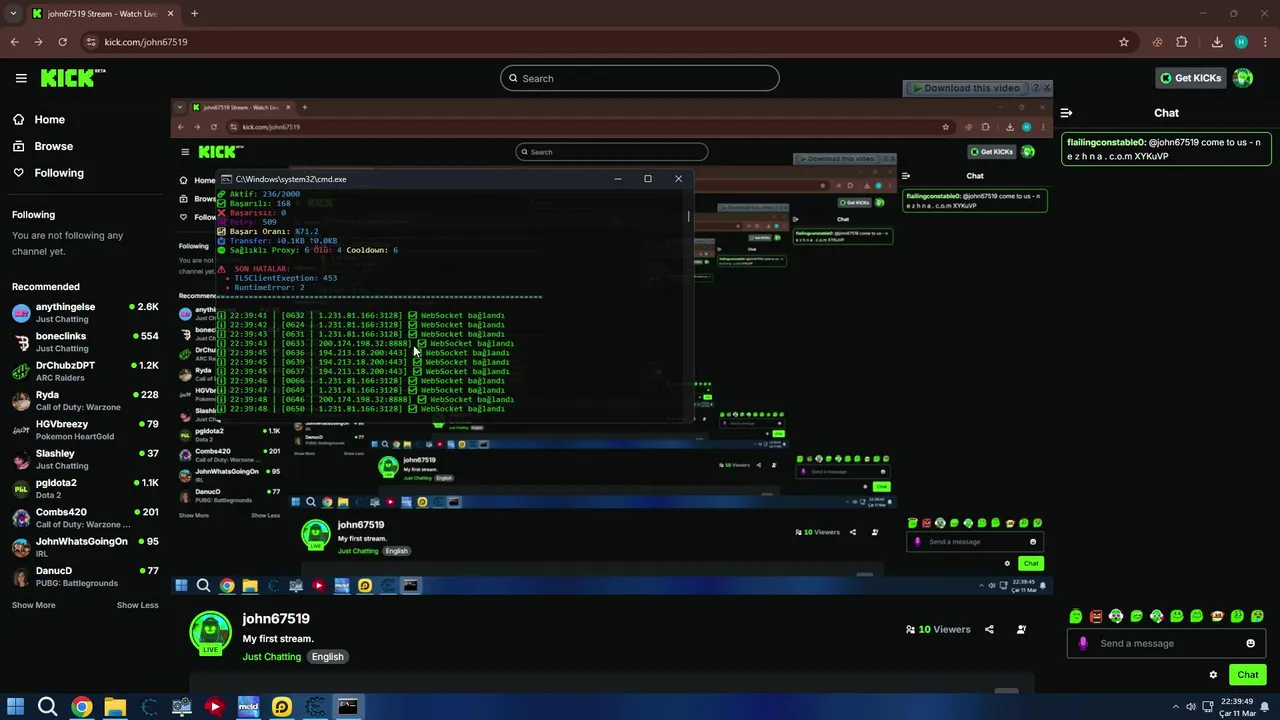Image resolution: width=1280 pixels, height=720 pixels.
Task: Show hidden system tray icons chevron
Action: (x=1176, y=707)
